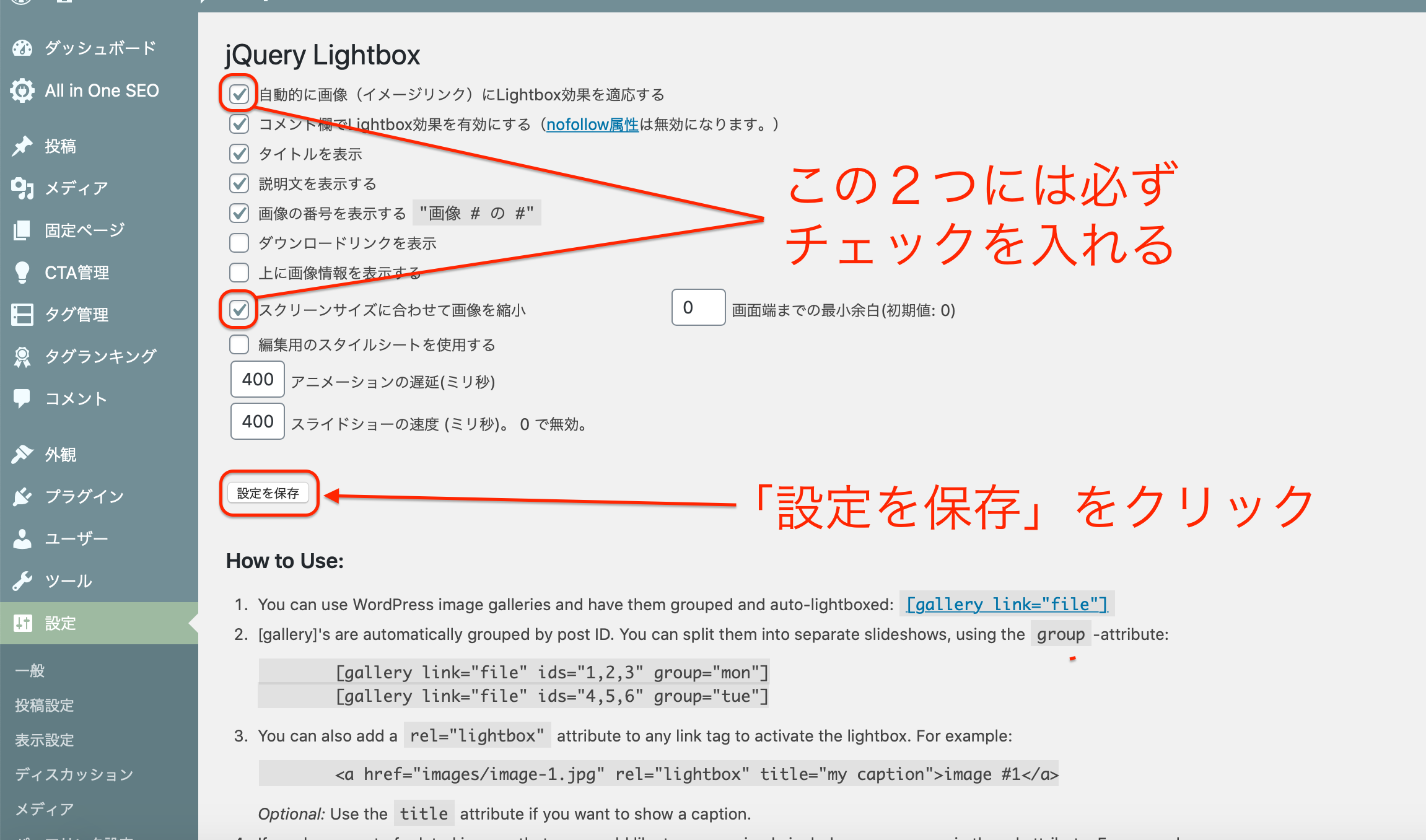Viewport: 1426px width, 840px height.
Task: Toggle ダウンロードリンクを表示 checkbox
Action: tap(239, 243)
